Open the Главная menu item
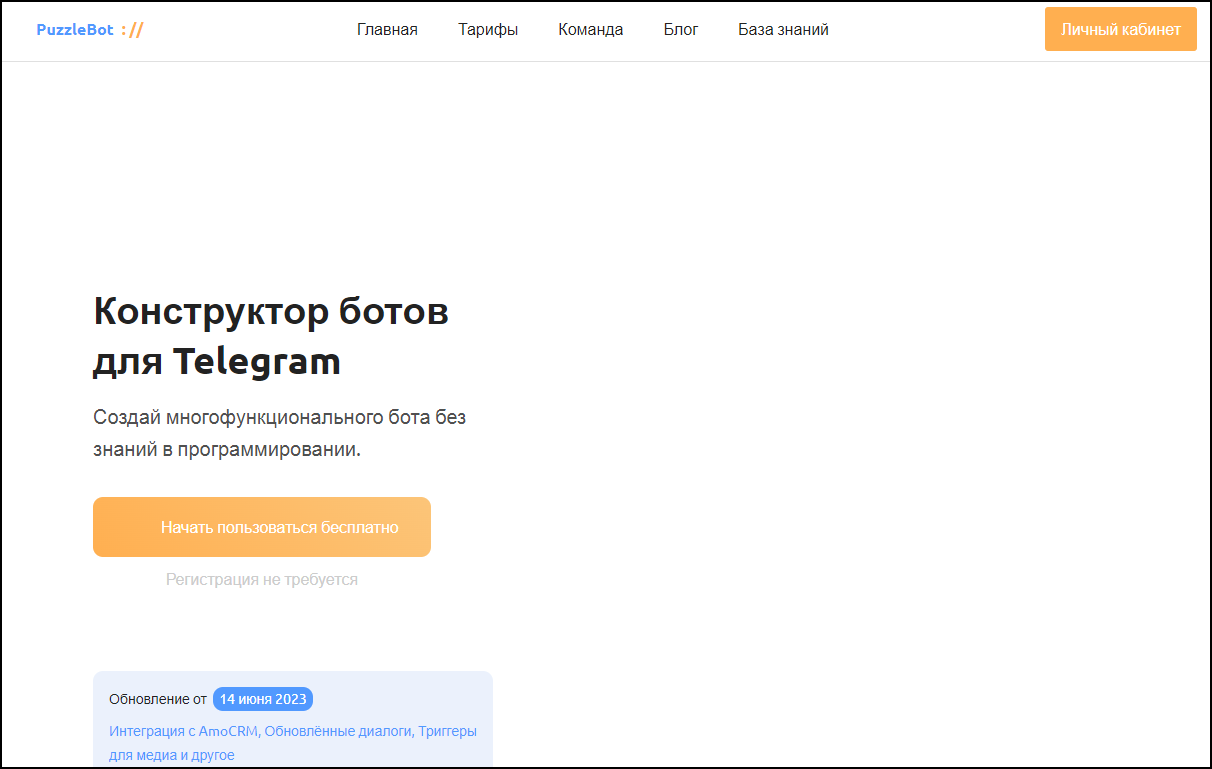 click(x=387, y=30)
